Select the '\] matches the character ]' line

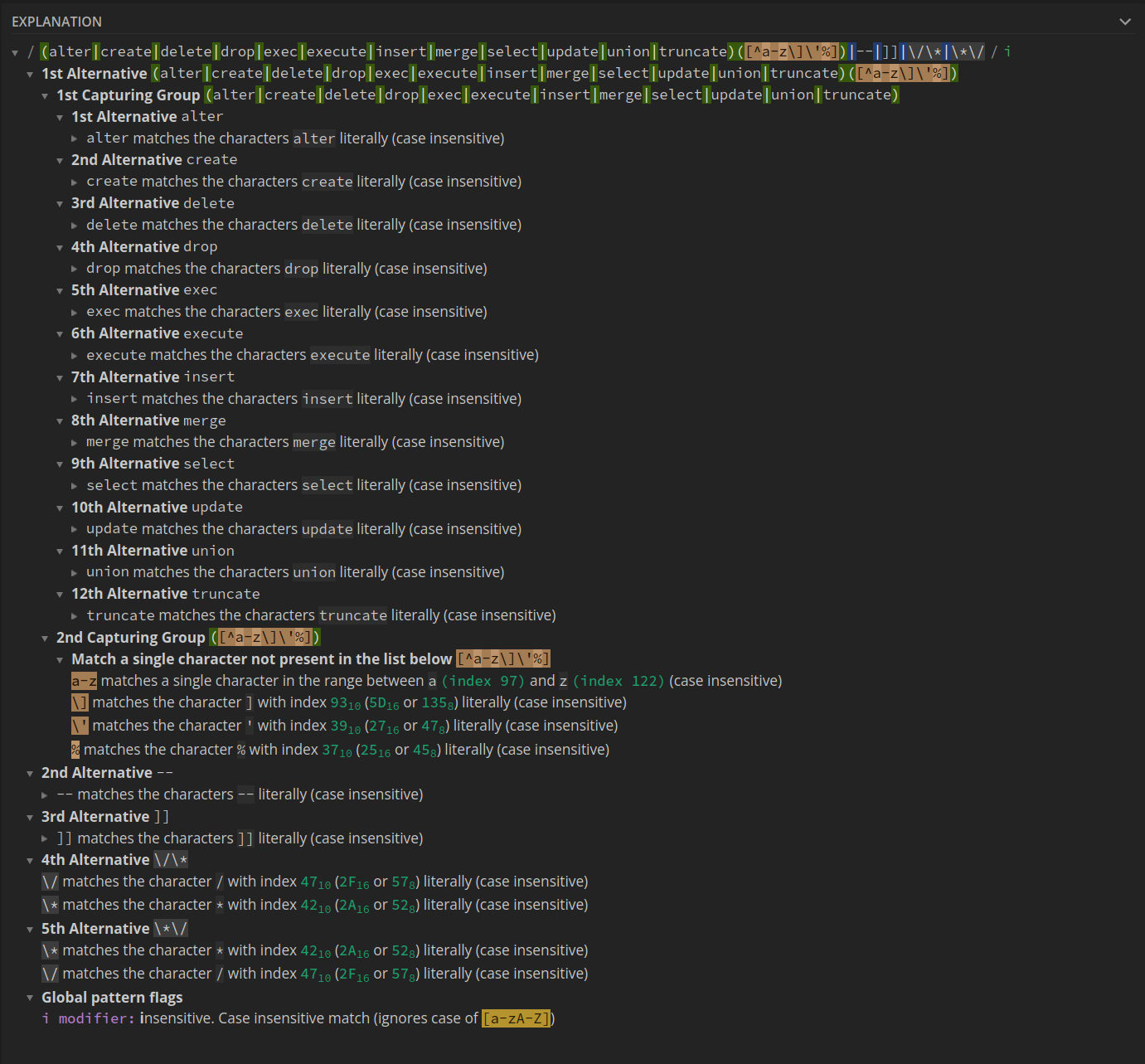(x=348, y=703)
